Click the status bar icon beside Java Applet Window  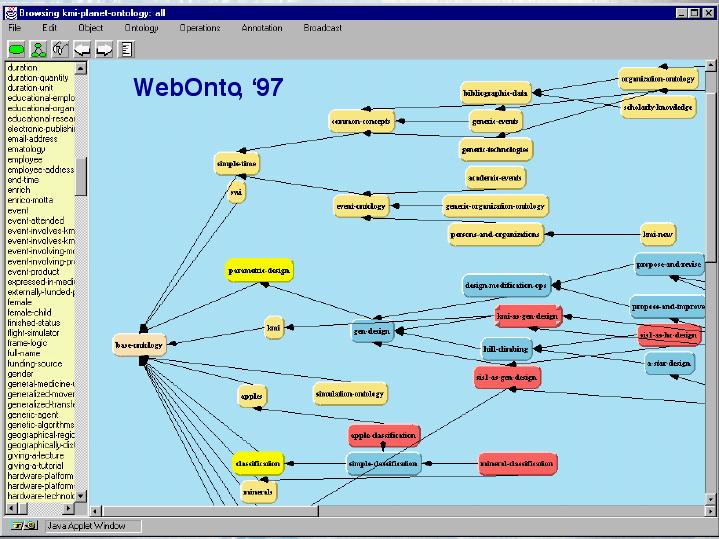click(24, 526)
